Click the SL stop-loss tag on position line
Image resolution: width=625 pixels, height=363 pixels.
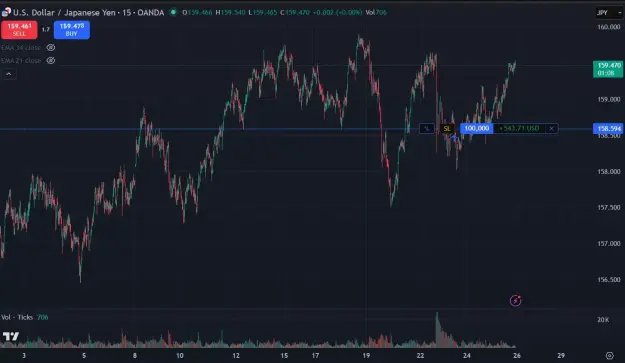(447, 129)
